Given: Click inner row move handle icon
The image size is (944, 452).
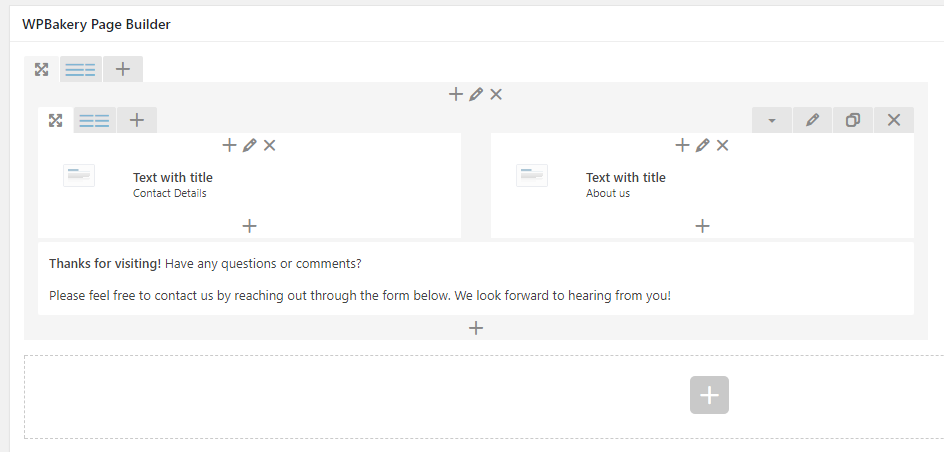Looking at the screenshot, I should pyautogui.click(x=55, y=120).
